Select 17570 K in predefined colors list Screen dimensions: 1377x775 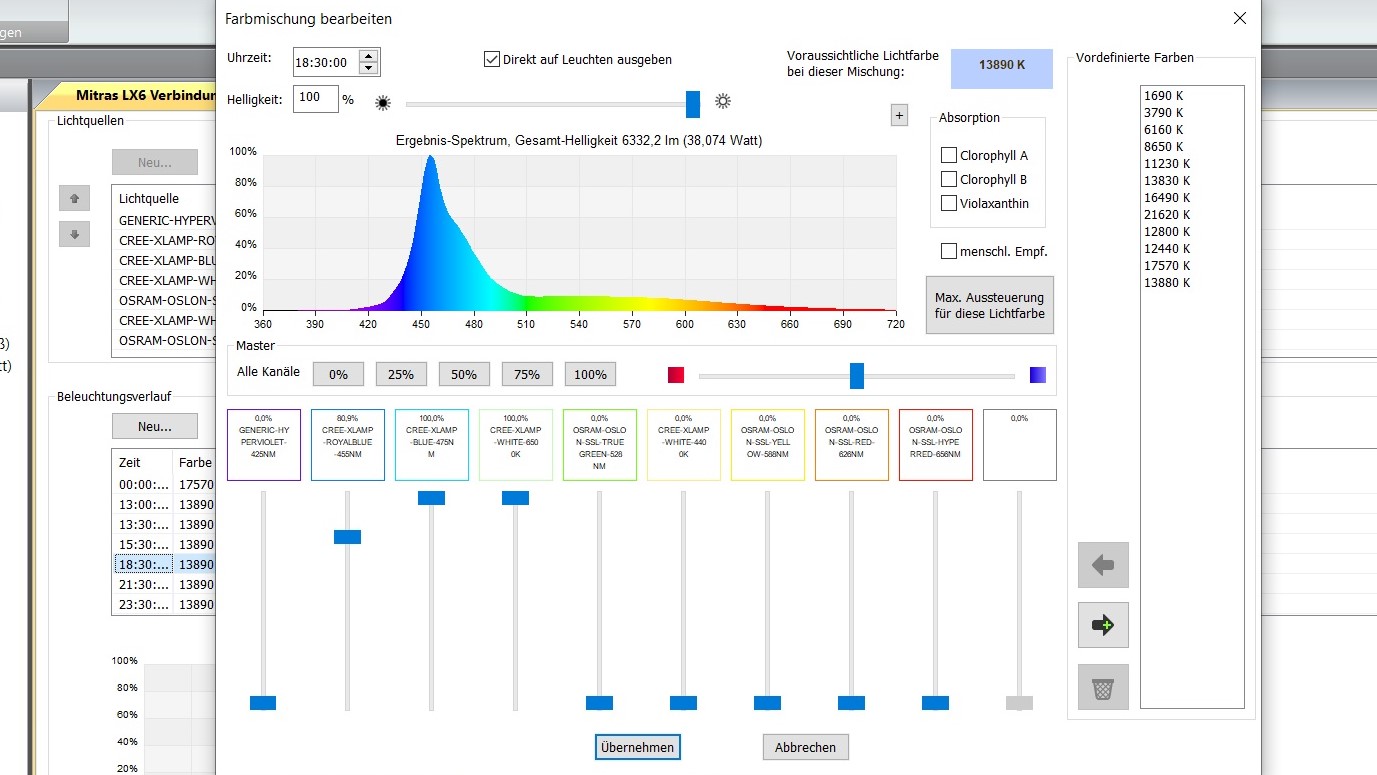point(1167,266)
